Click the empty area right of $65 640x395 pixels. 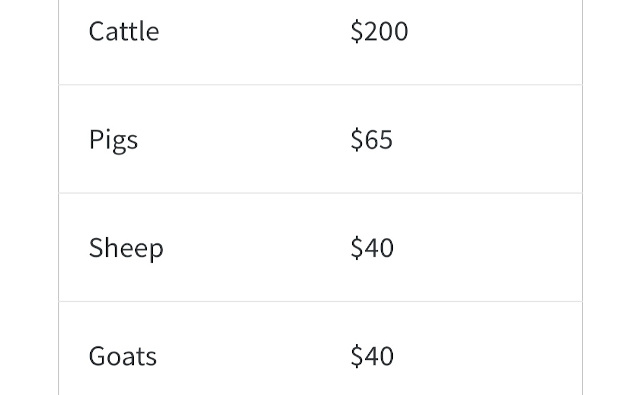487,140
